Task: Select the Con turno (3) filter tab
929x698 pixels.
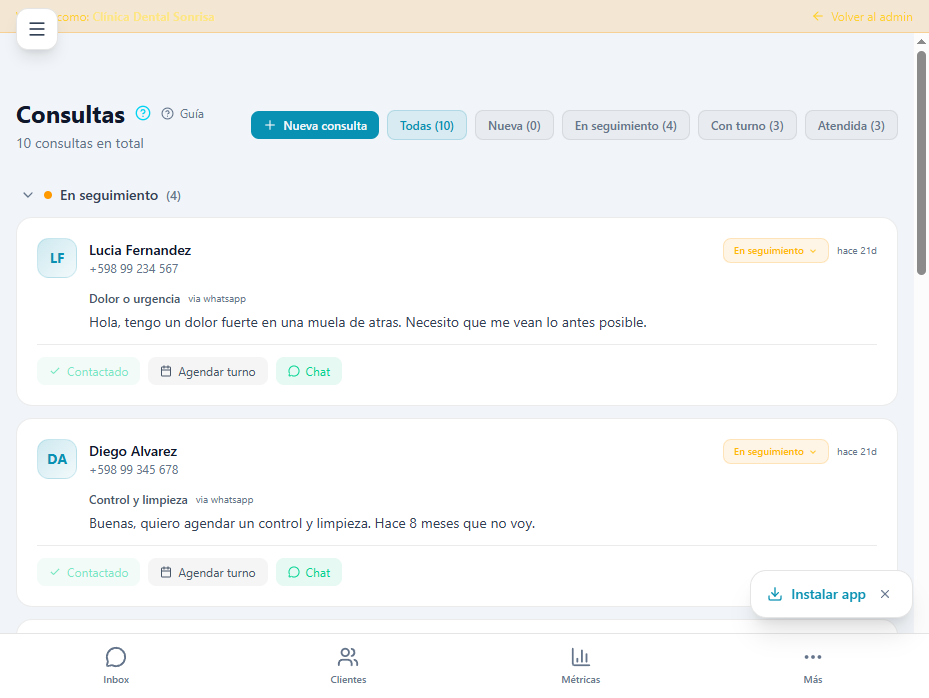Action: (x=747, y=125)
